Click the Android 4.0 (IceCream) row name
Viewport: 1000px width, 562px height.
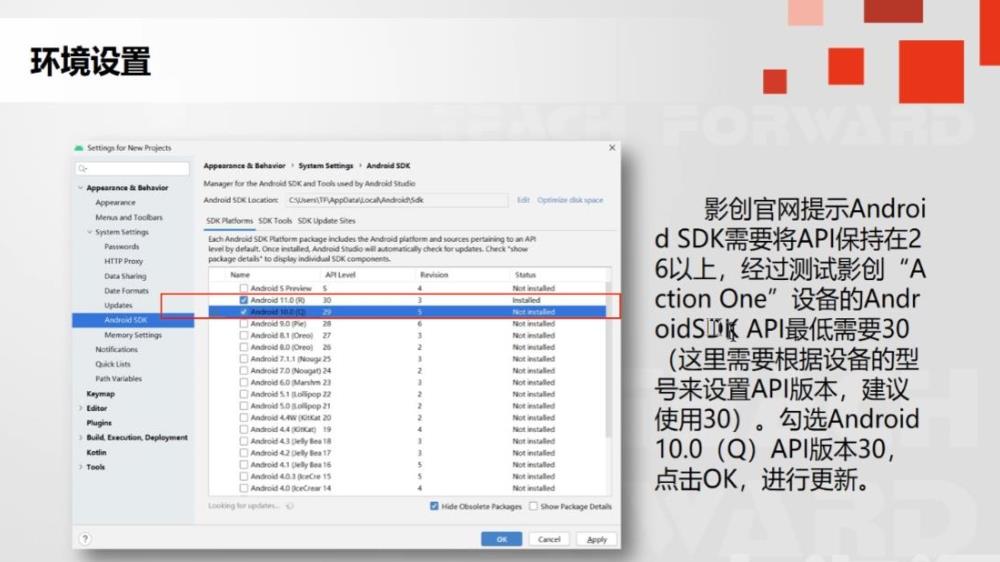pyautogui.click(x=285, y=488)
